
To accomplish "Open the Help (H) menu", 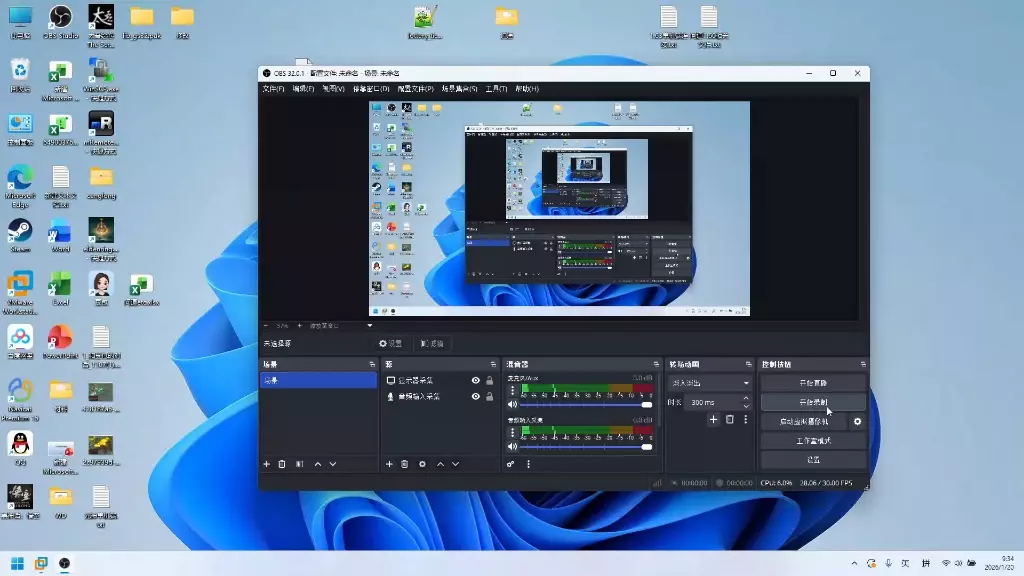I will 527,89.
